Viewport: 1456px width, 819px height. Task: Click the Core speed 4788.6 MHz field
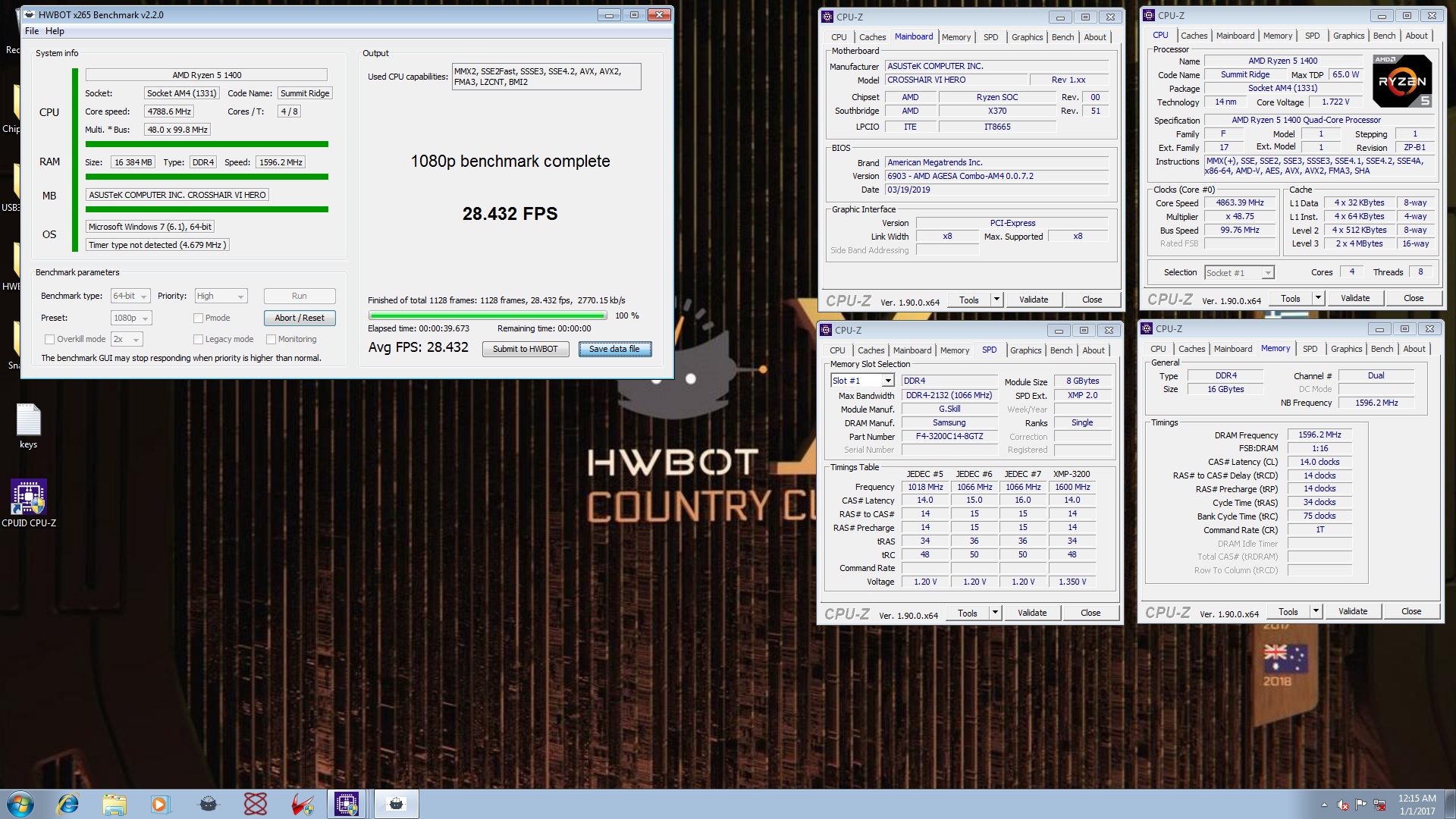point(169,111)
